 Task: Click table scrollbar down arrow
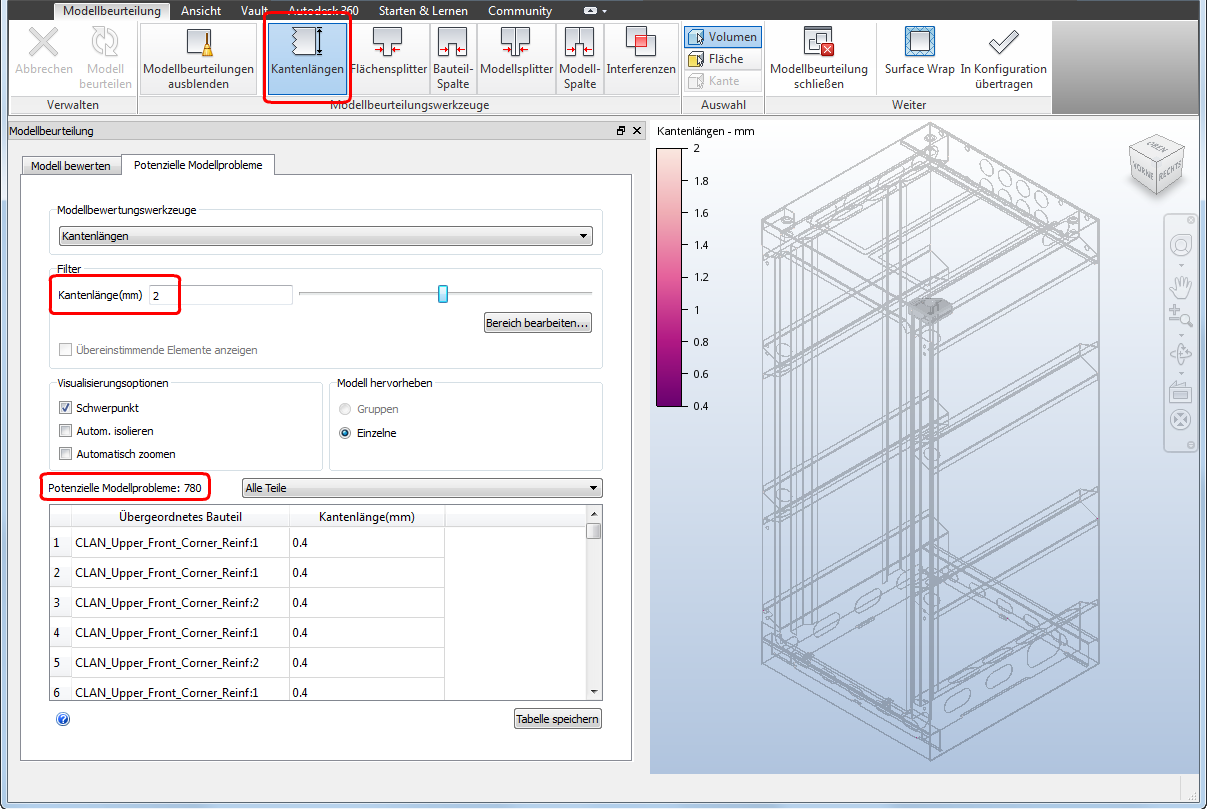[x=594, y=692]
